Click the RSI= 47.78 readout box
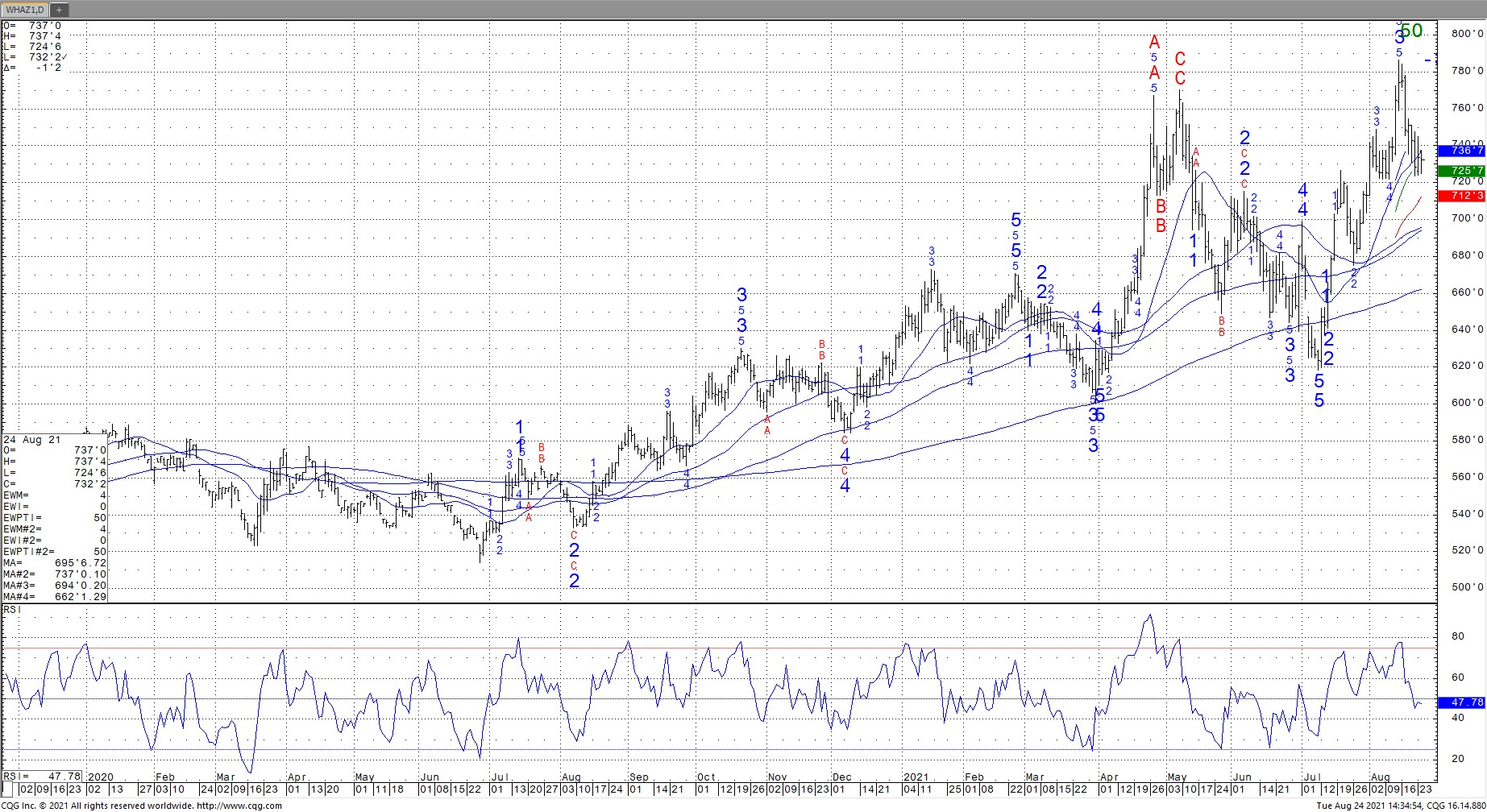The width and height of the screenshot is (1487, 812). pos(43,777)
